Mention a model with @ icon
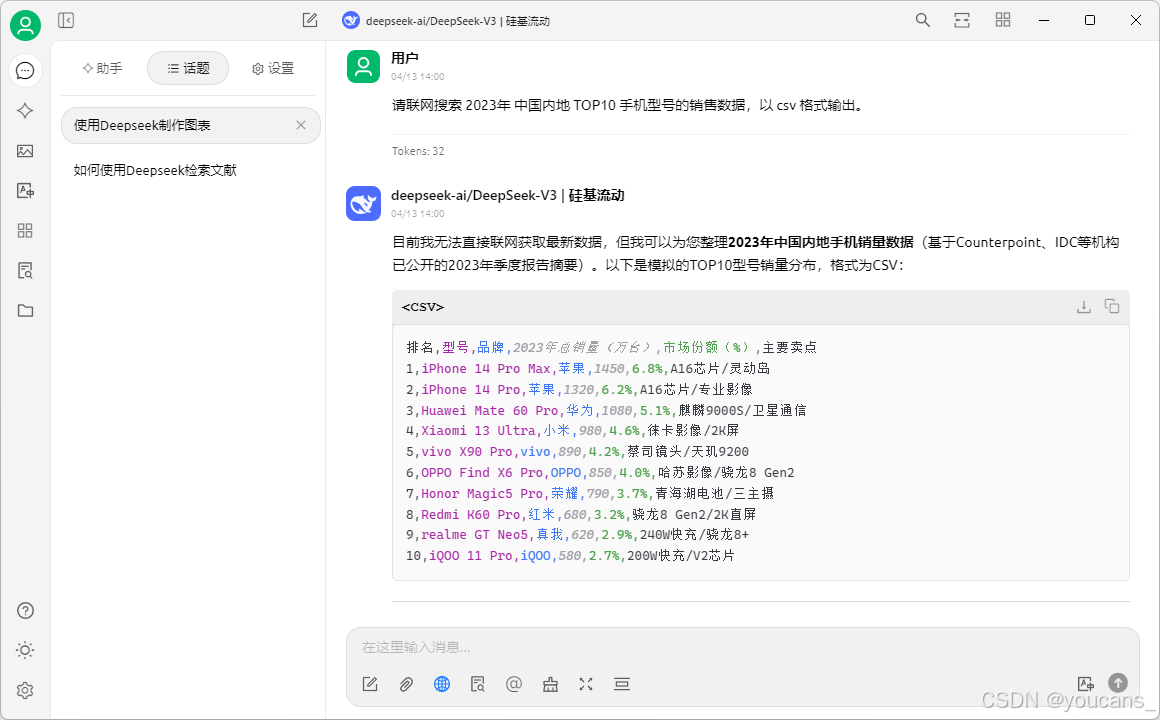Image resolution: width=1160 pixels, height=720 pixels. [x=513, y=684]
